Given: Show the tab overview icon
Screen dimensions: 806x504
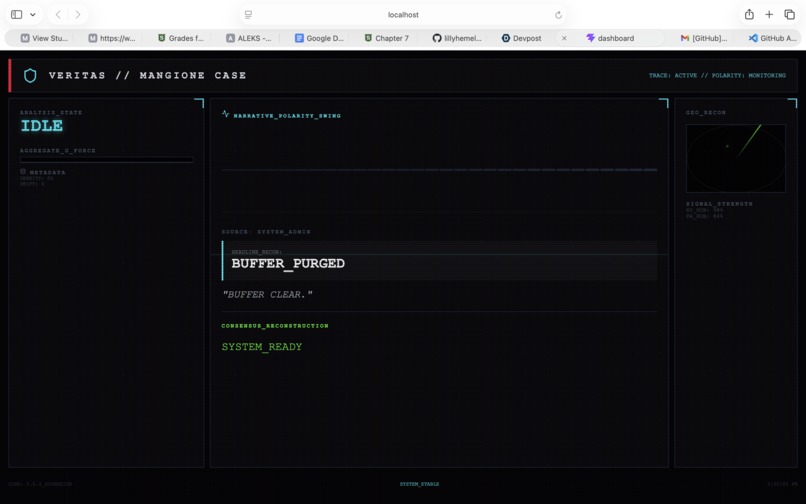Looking at the screenshot, I should [790, 14].
